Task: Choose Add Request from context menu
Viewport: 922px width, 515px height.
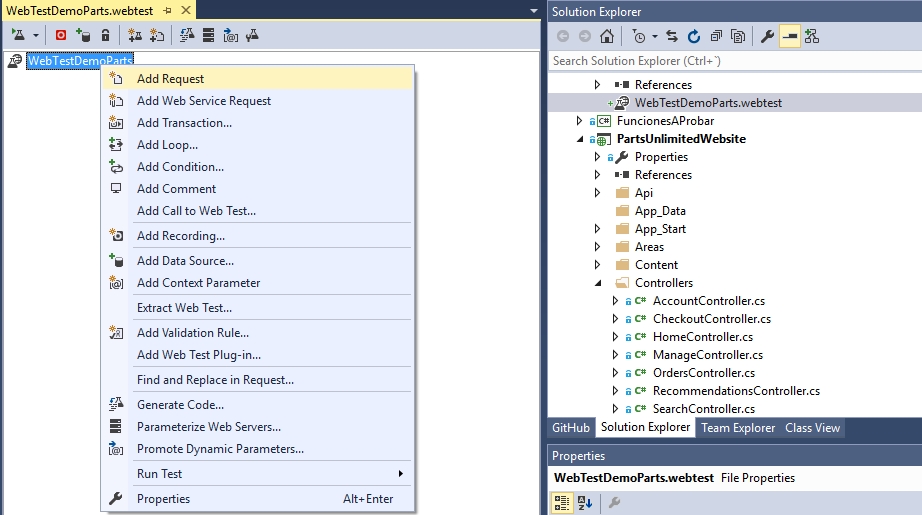Action: [258, 79]
